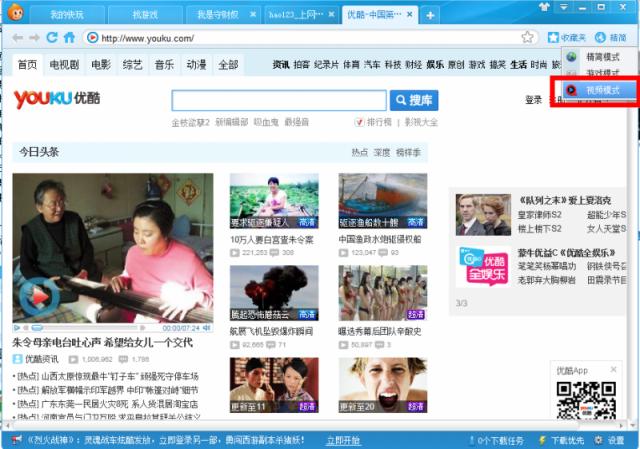Screen dimensions: 640x449
Task: Click the 热点 filter in 今日头条
Action: 360,152
